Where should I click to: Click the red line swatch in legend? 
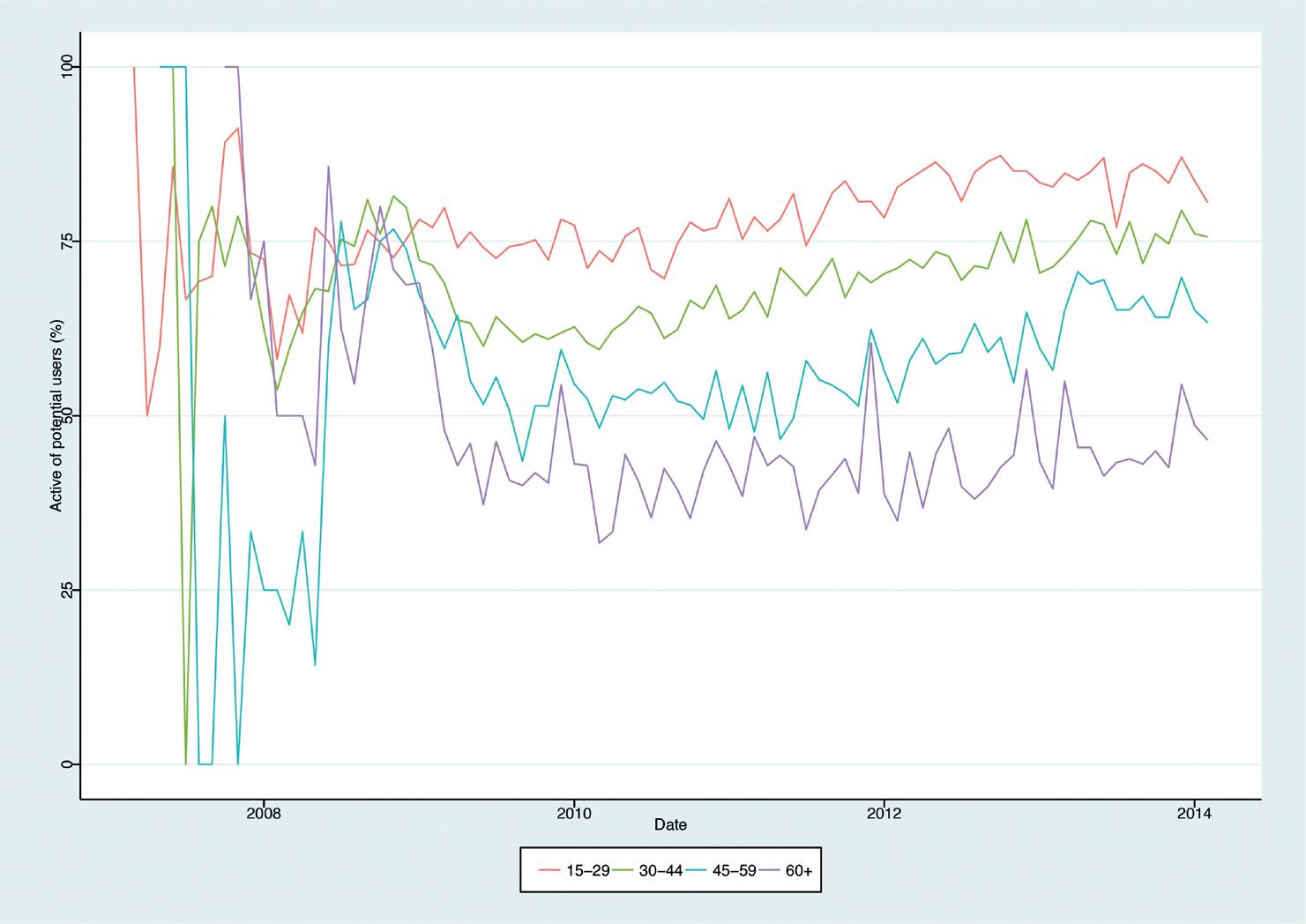coord(549,870)
